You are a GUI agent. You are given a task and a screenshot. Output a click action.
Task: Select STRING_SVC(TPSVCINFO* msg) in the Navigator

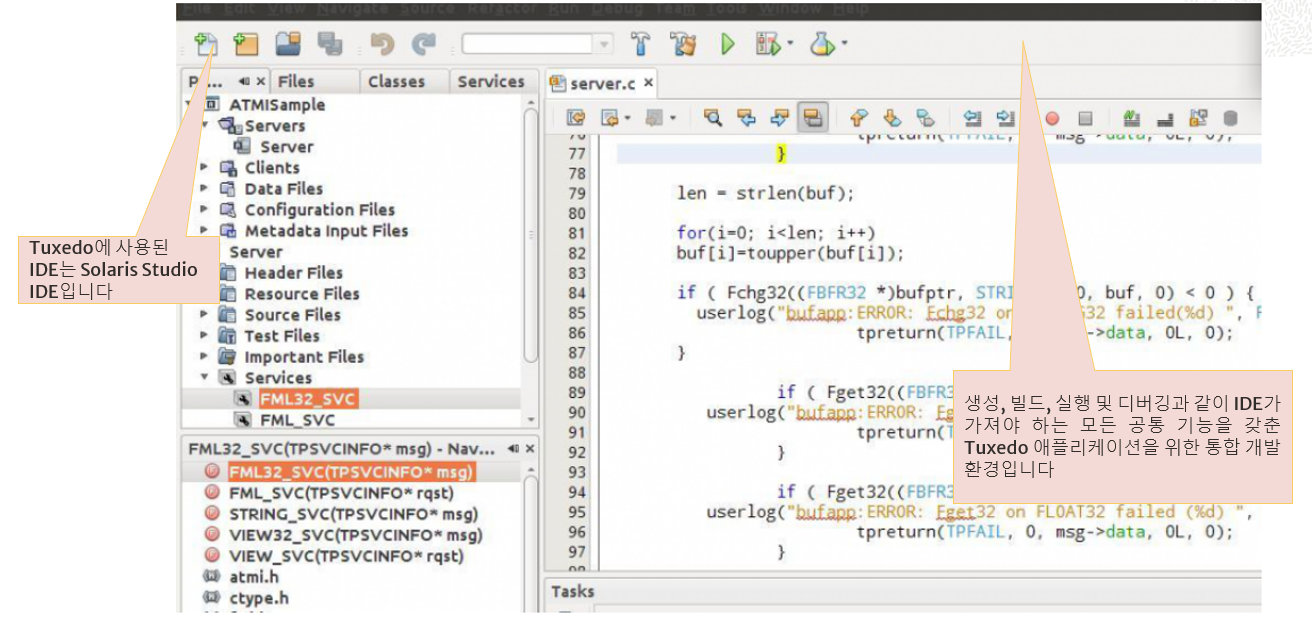pyautogui.click(x=354, y=513)
